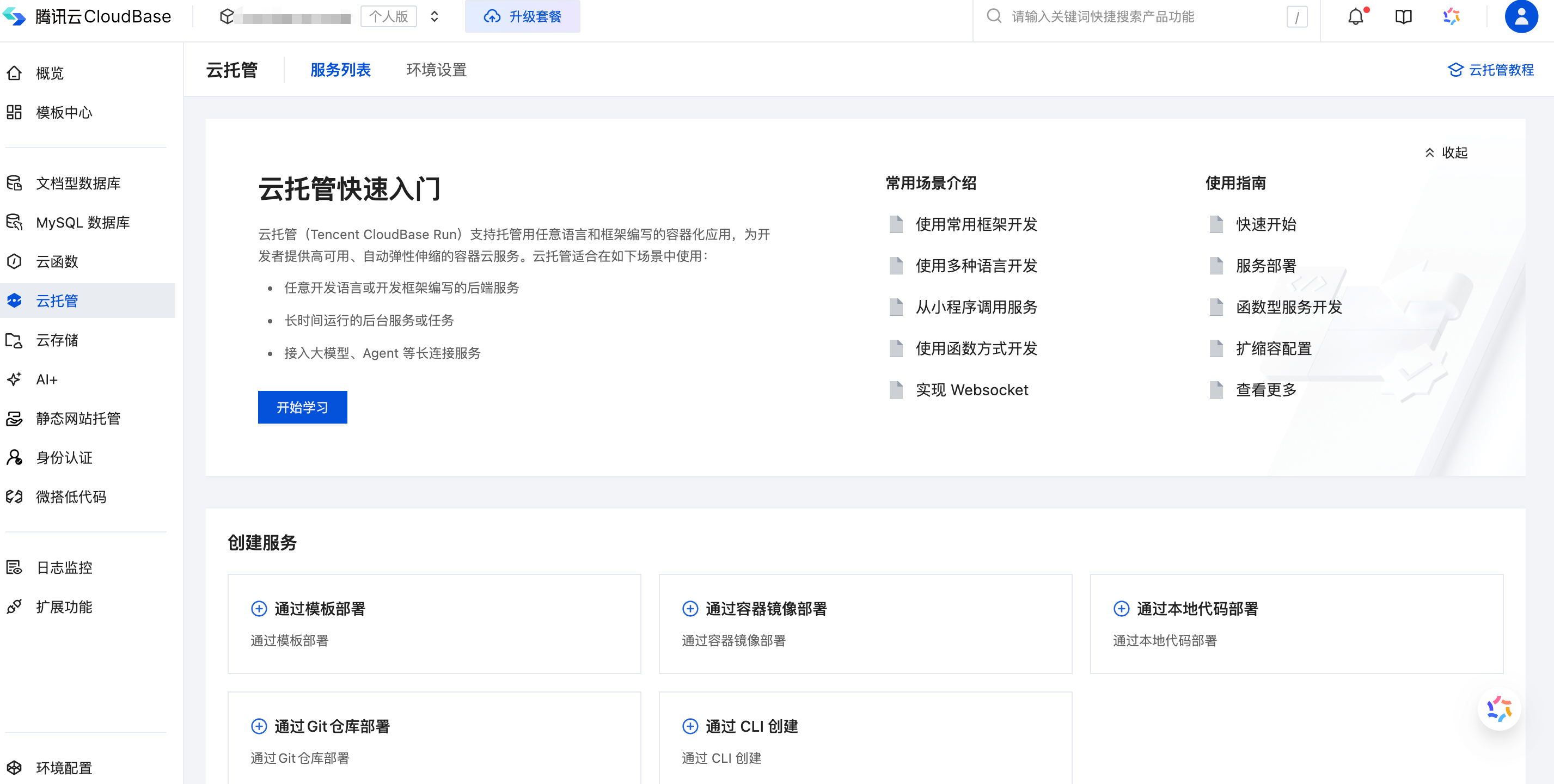Open 云存储 from sidebar

57,340
